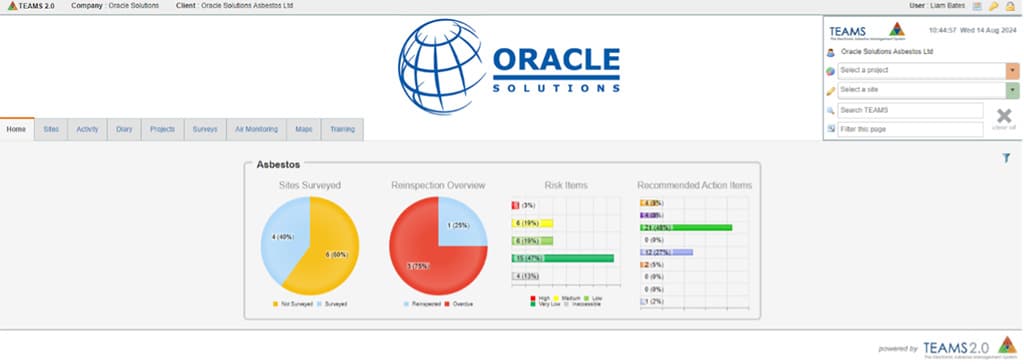Click the pie chart icon beside the project selector
Screen dimensions: 1024x364
(831, 71)
